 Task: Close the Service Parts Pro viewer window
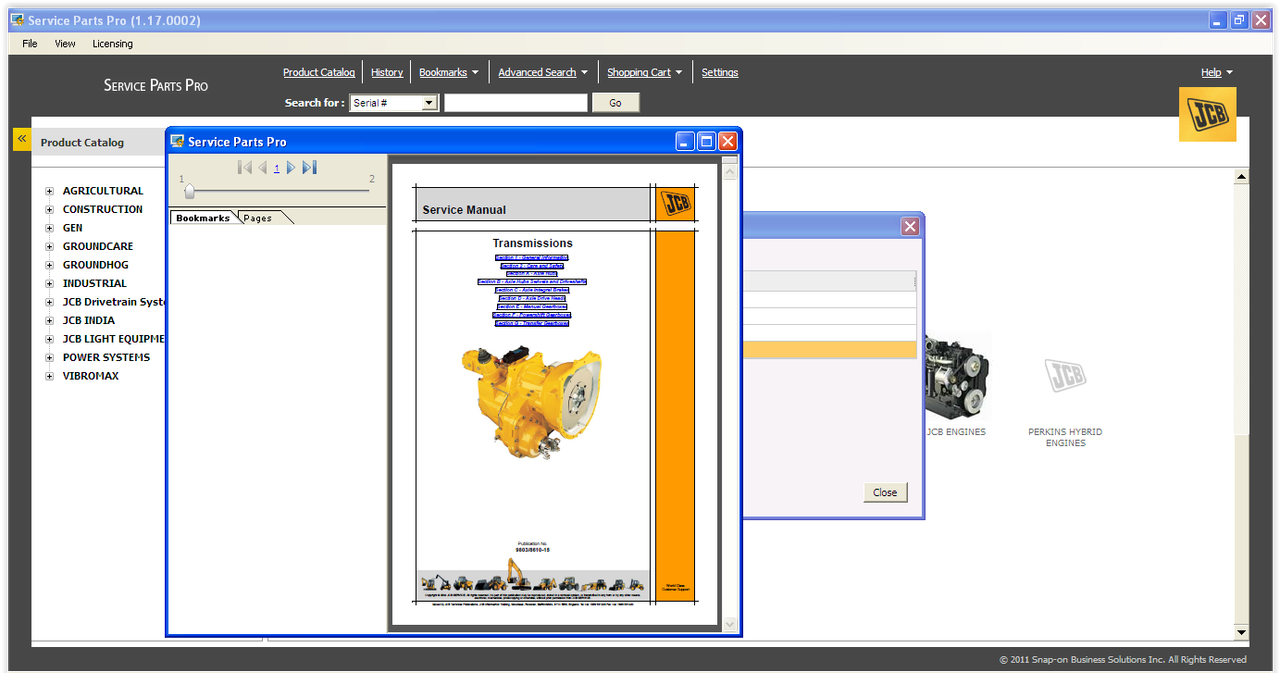click(x=727, y=141)
